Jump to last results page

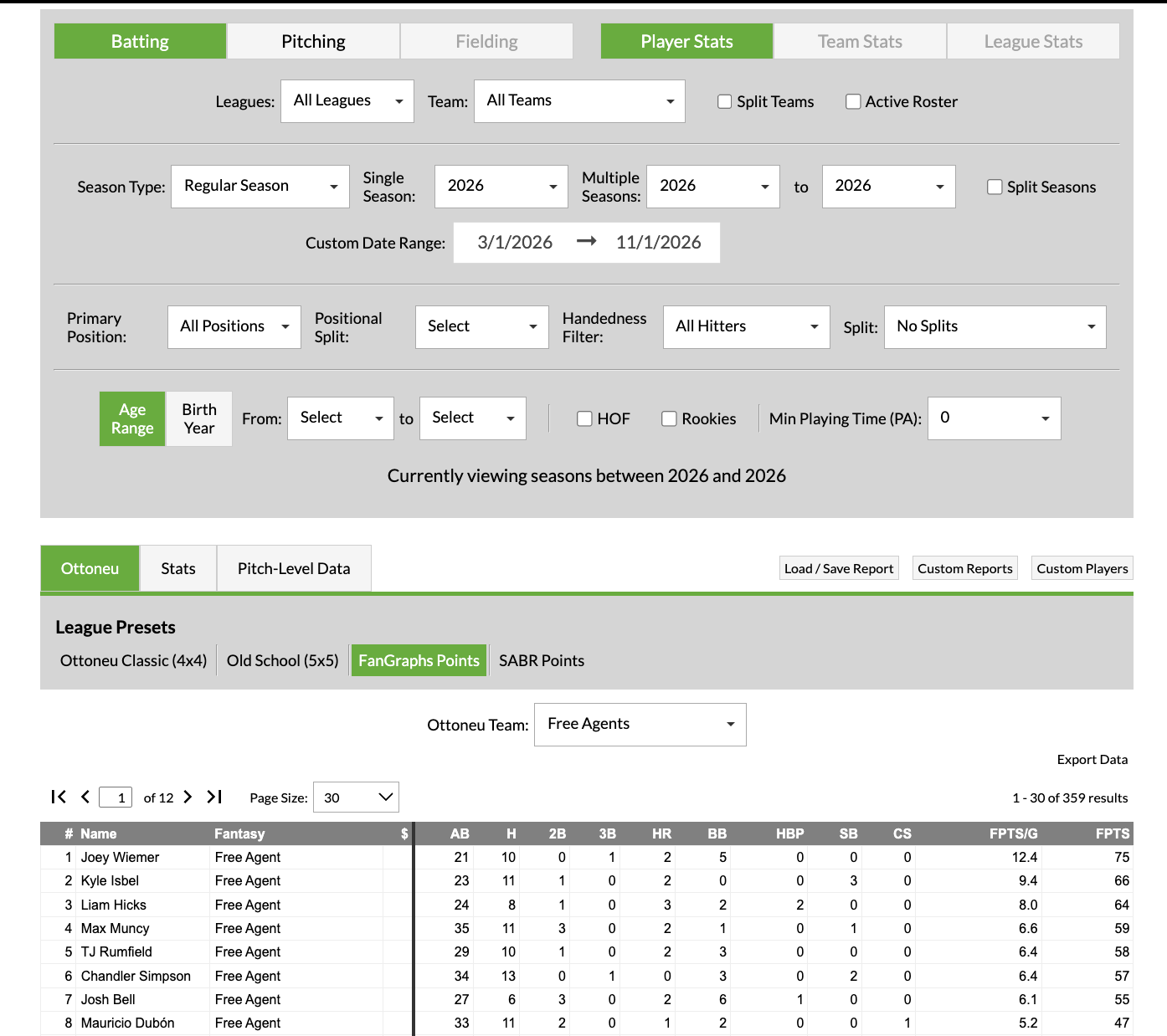click(x=214, y=797)
